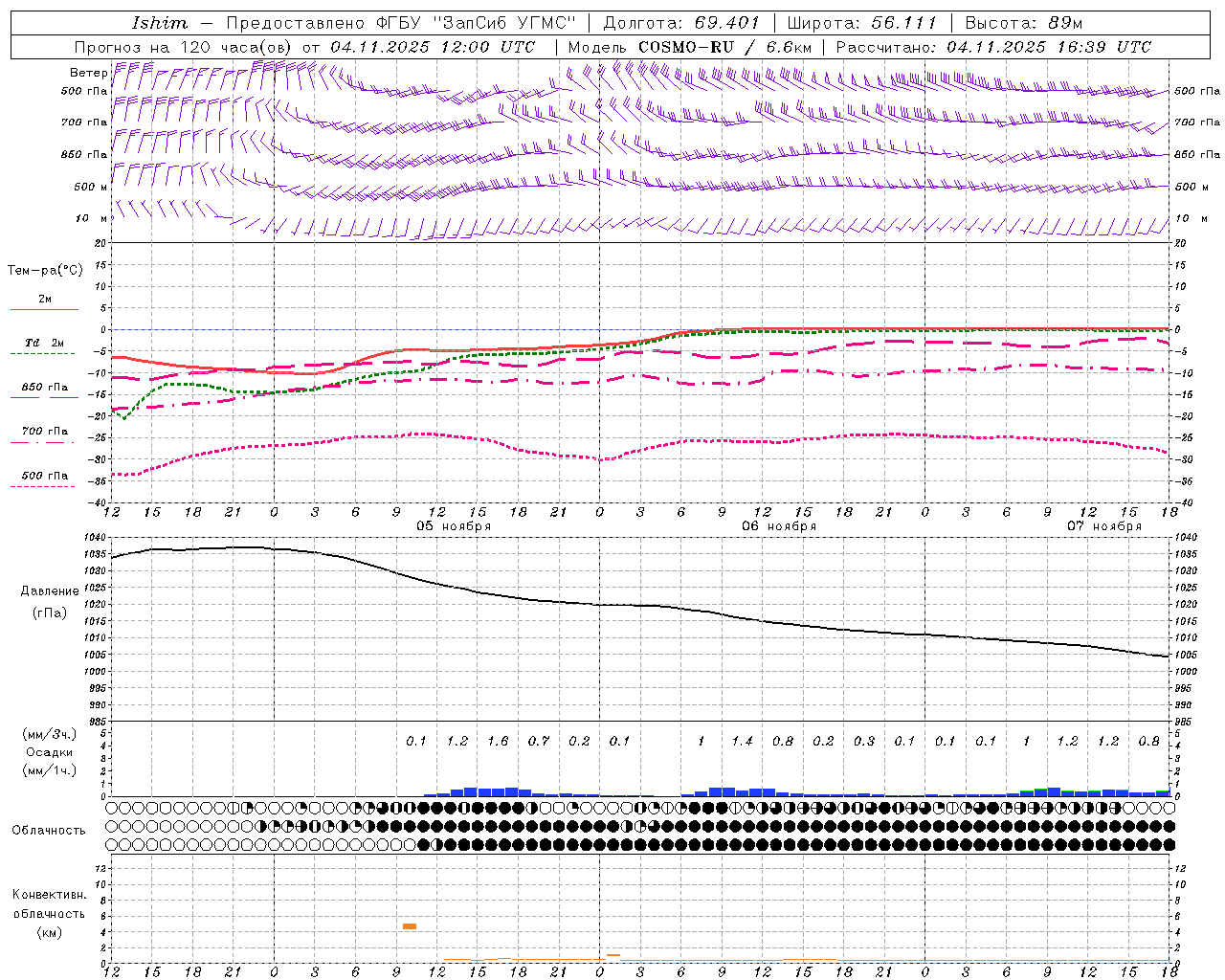Click the model label COSMO-RU / 6.6км
1225x980 pixels.
tap(724, 47)
